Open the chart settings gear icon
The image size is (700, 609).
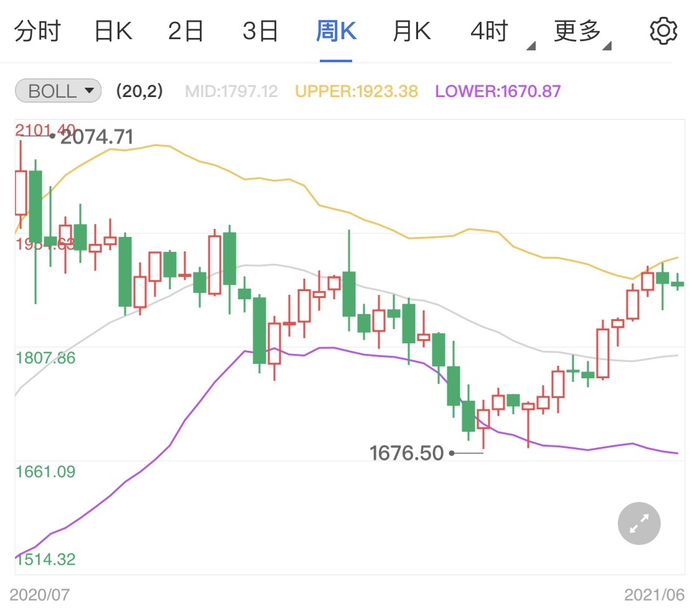click(x=663, y=31)
